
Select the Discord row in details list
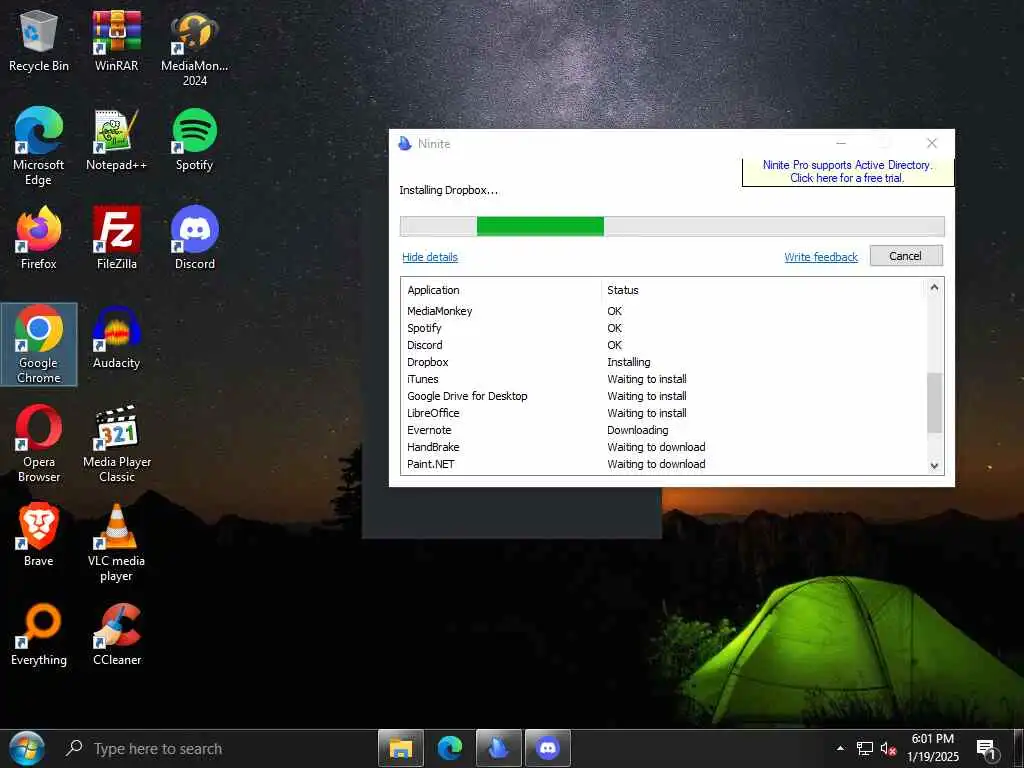click(x=664, y=345)
